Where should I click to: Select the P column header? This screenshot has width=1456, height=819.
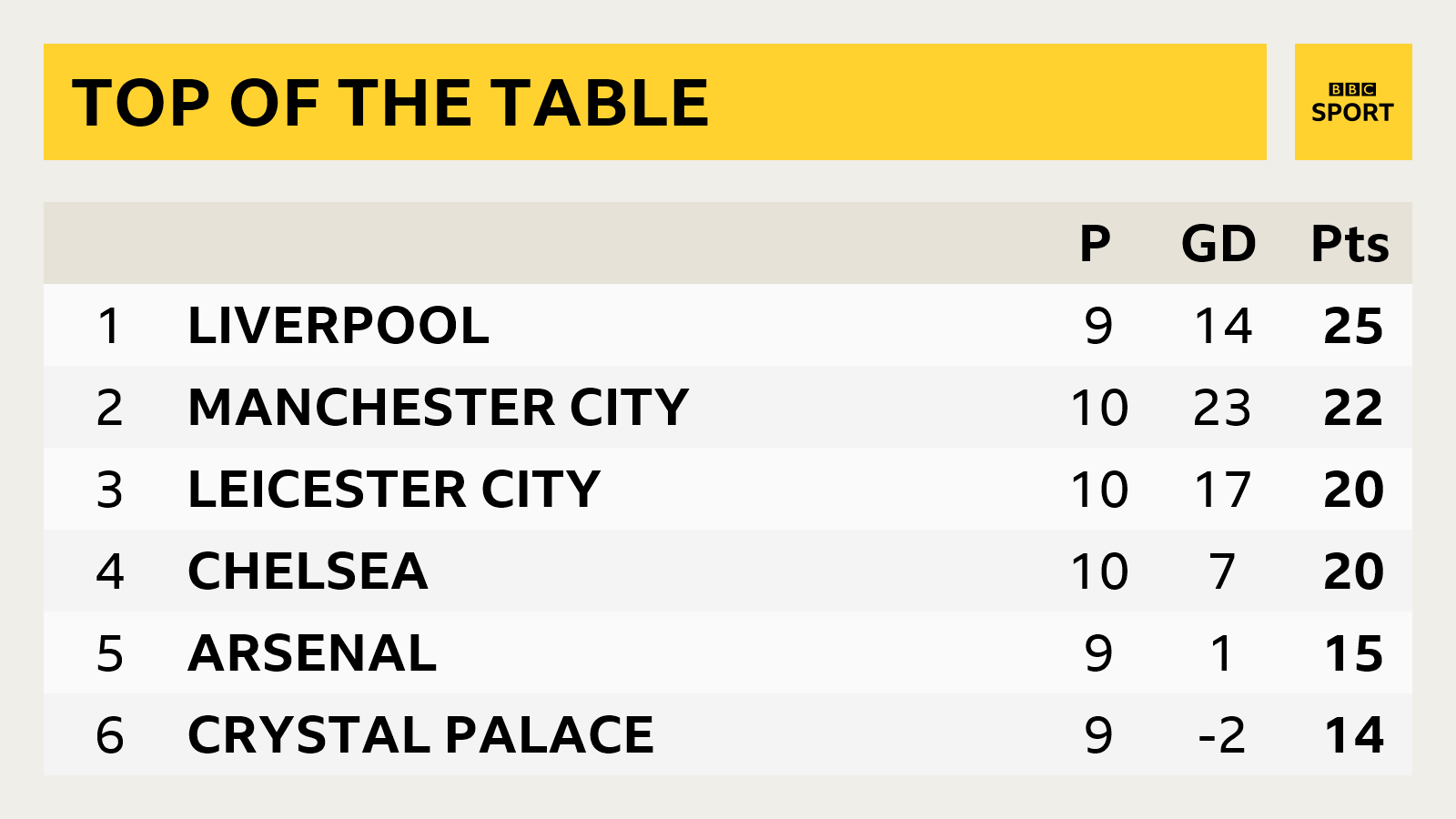[x=1095, y=244]
